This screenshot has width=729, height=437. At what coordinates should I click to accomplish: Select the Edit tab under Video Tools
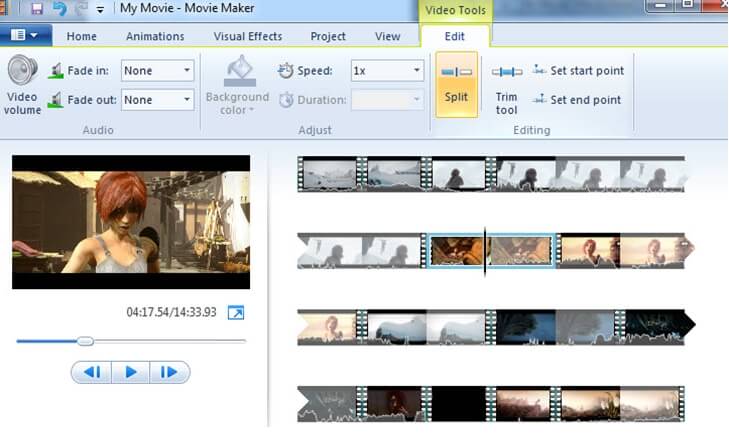(455, 36)
